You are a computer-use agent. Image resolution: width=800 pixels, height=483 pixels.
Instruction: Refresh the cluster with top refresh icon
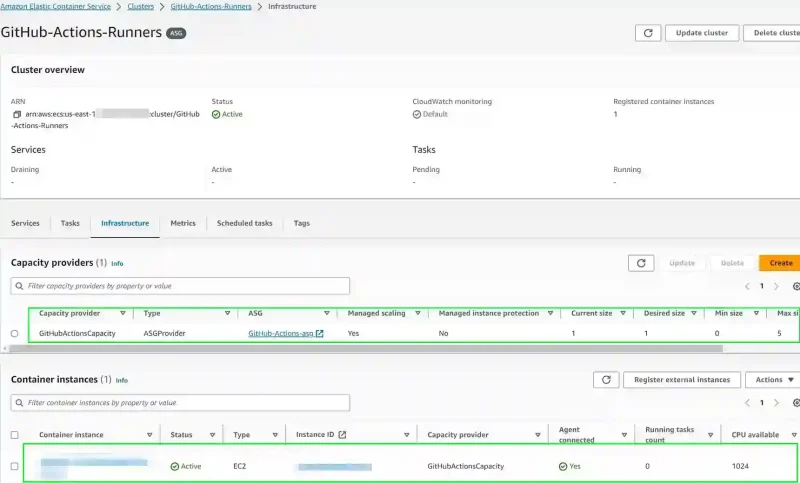click(648, 33)
